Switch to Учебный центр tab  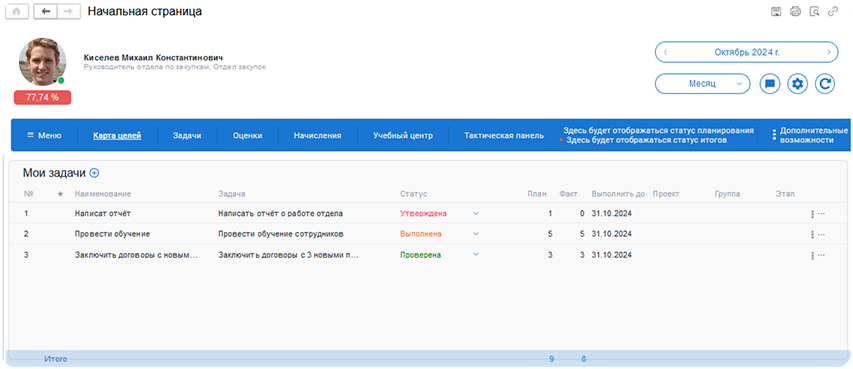[403, 136]
